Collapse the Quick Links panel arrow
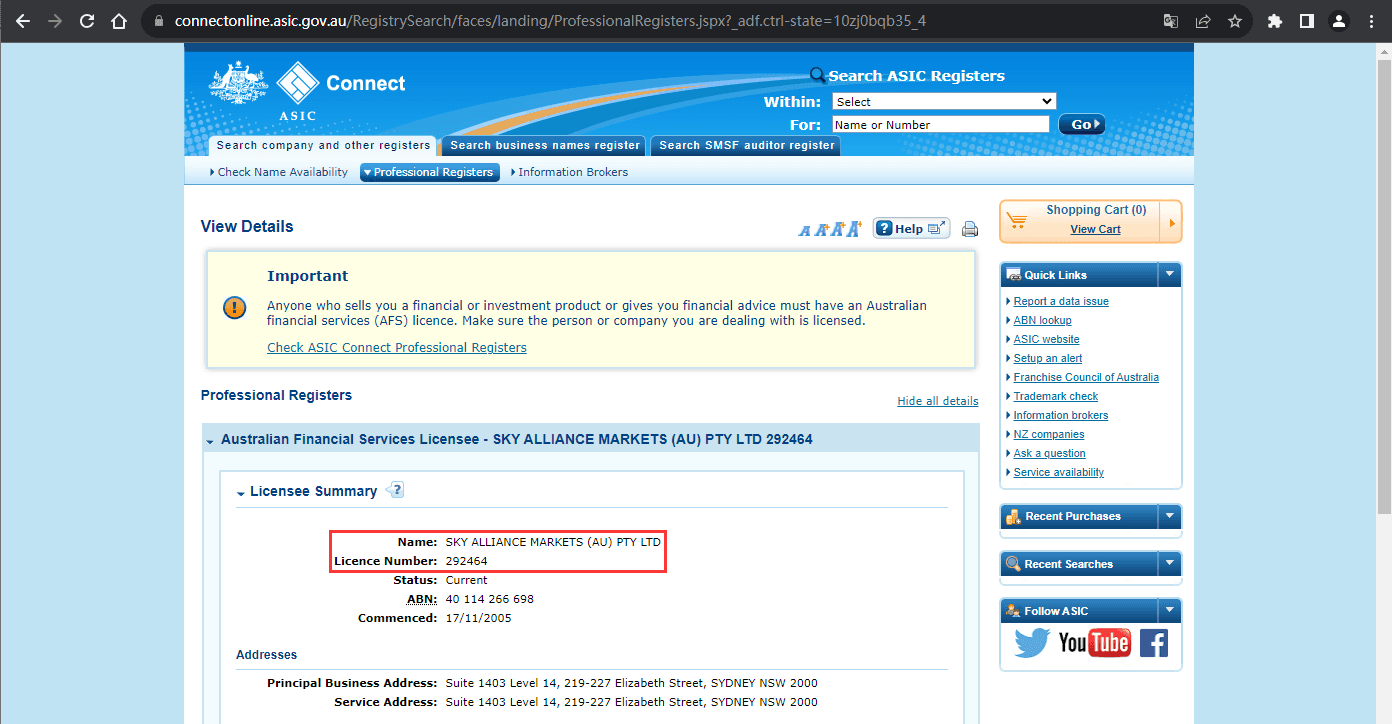This screenshot has width=1392, height=724. pyautogui.click(x=1169, y=274)
